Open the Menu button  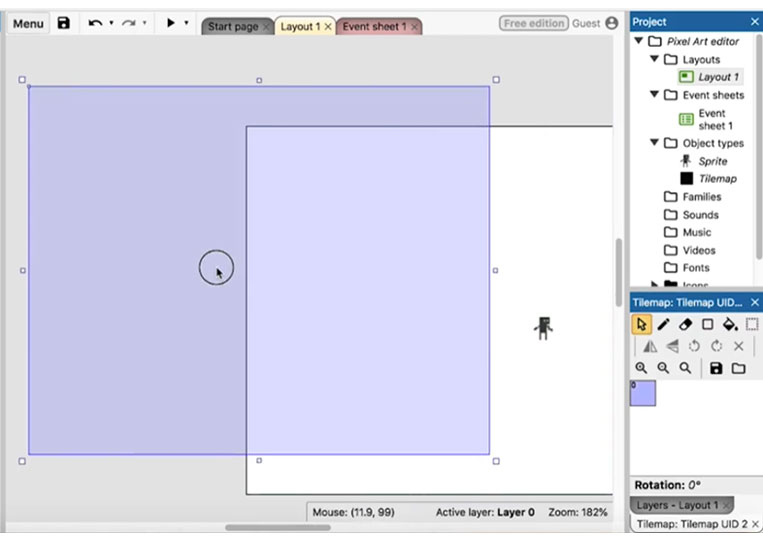[x=28, y=23]
